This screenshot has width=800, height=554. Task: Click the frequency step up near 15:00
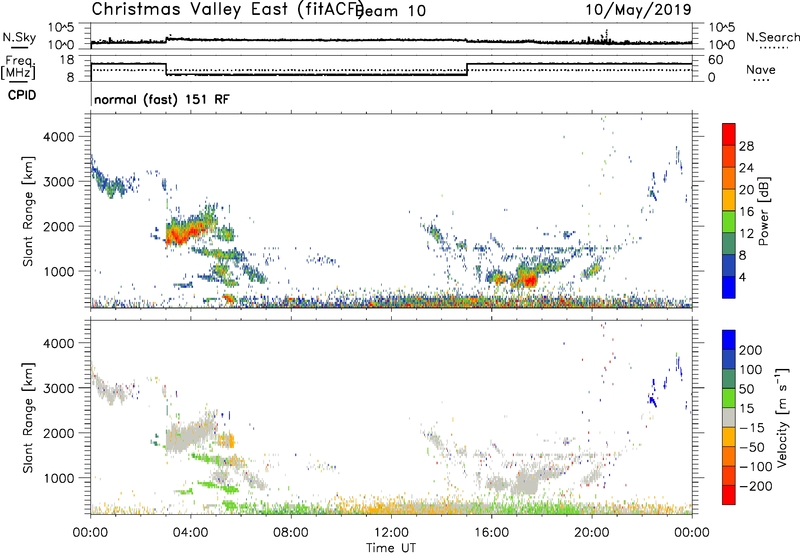pos(467,69)
